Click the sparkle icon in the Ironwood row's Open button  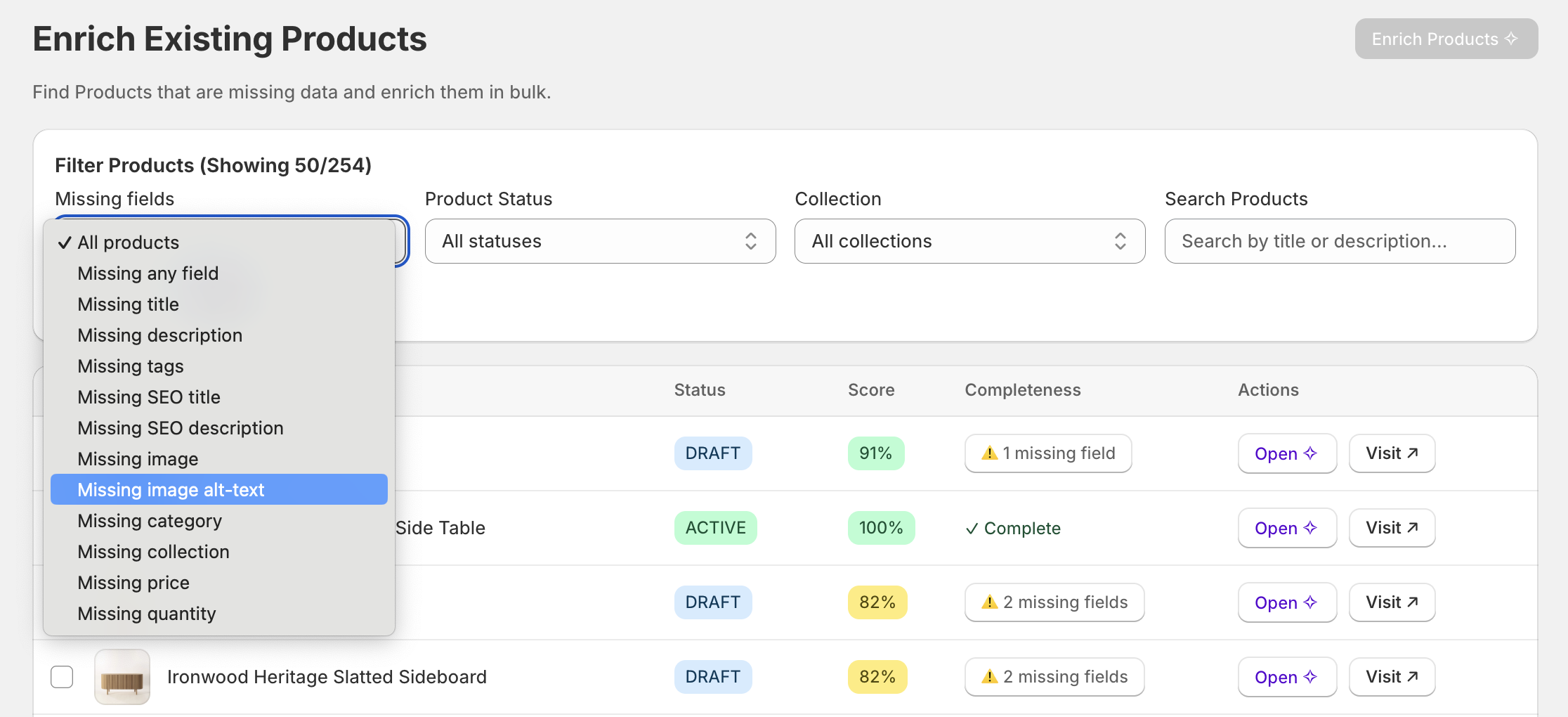click(x=1309, y=676)
